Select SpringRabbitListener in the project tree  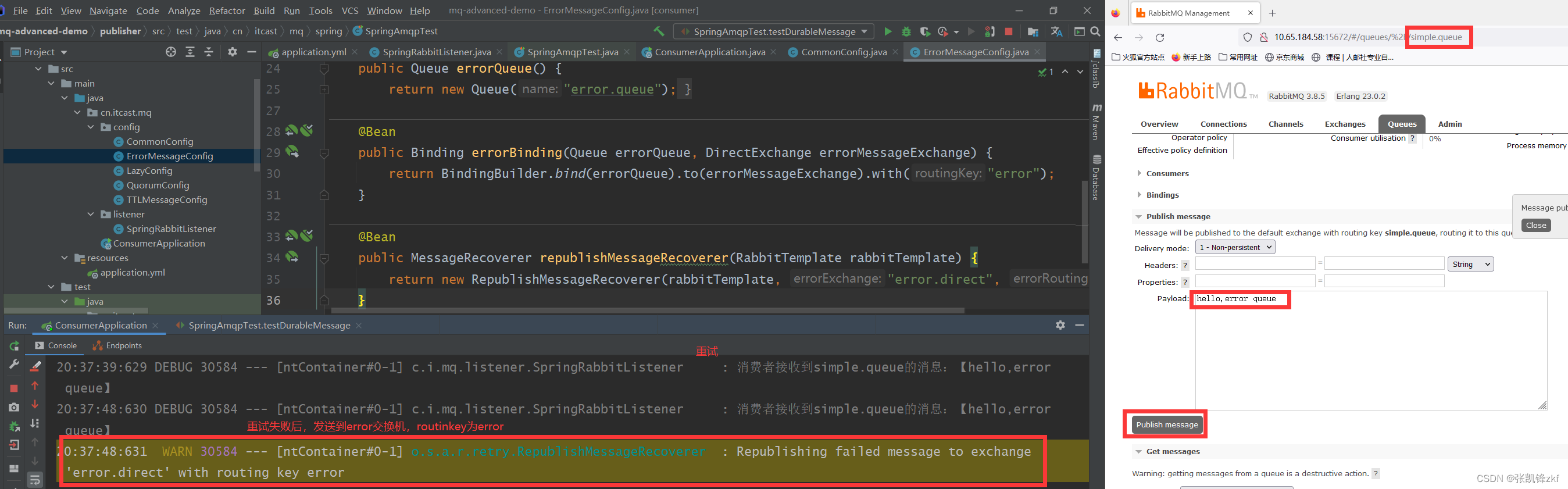(x=165, y=229)
